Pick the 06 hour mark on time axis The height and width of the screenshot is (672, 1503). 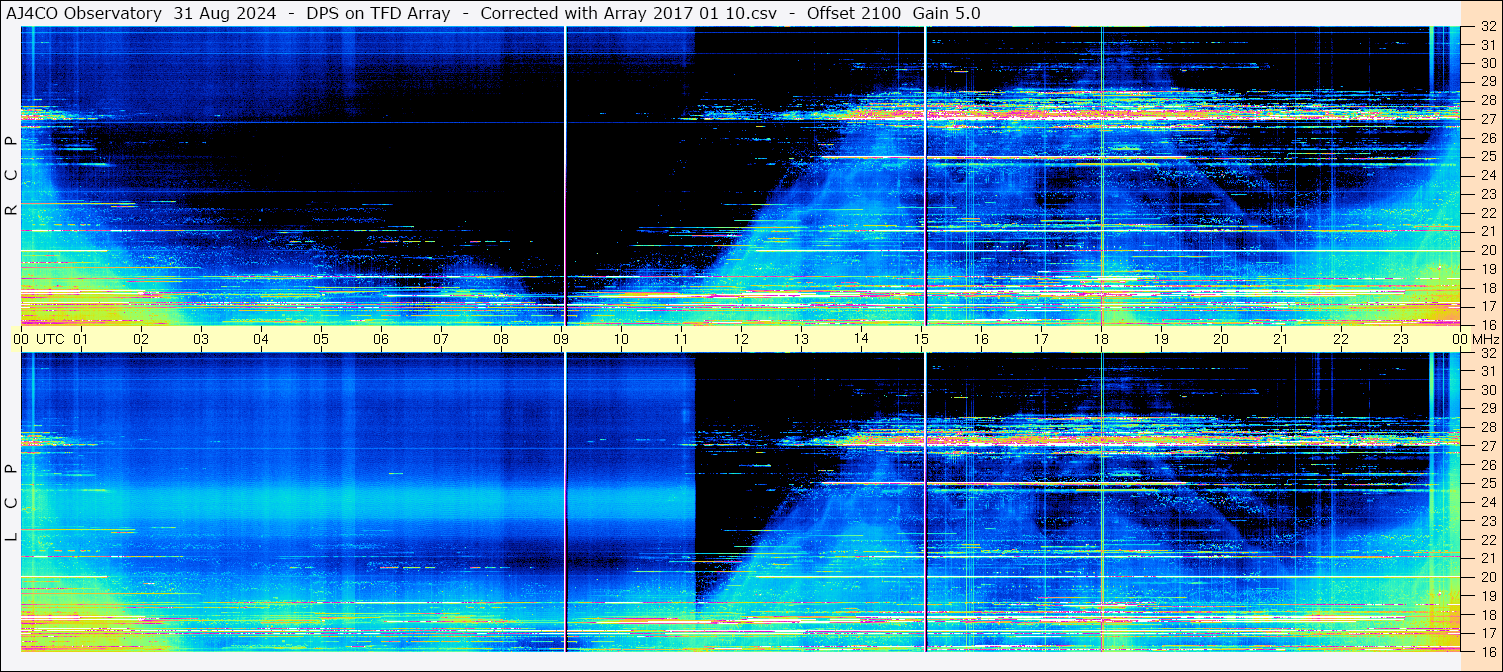tap(381, 339)
